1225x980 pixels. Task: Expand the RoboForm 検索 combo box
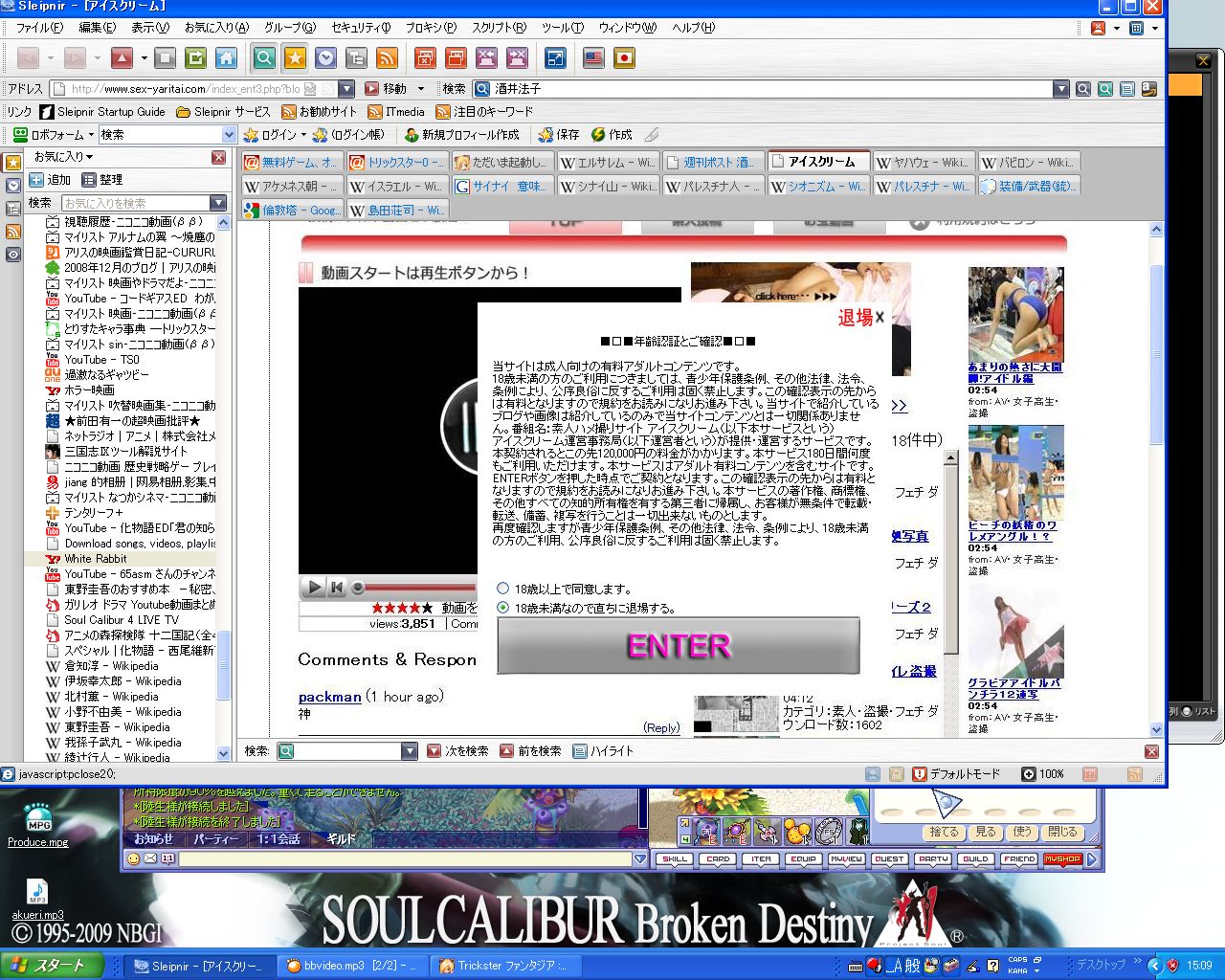click(x=229, y=135)
